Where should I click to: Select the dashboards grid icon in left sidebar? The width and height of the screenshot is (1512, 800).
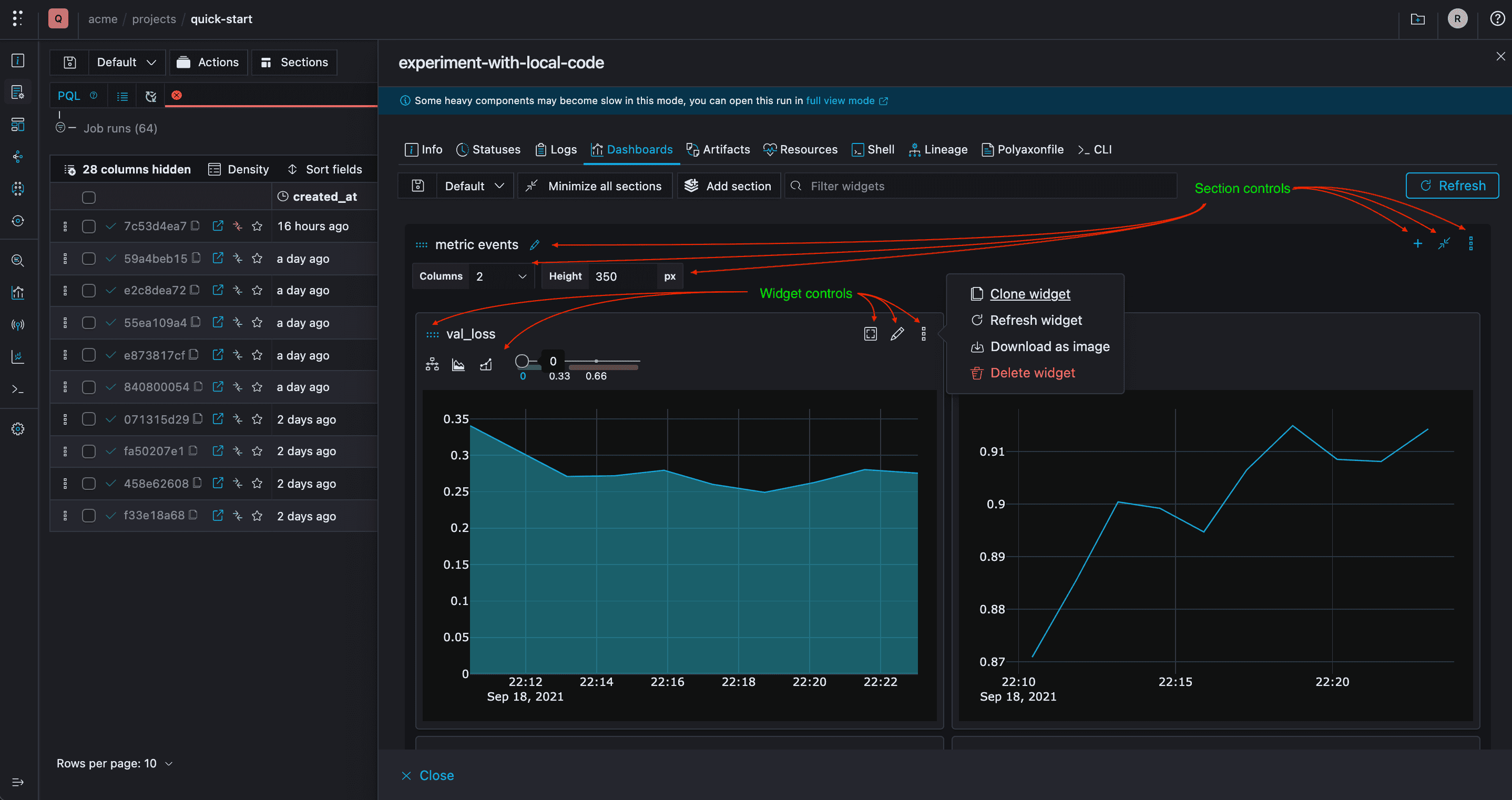click(17, 125)
